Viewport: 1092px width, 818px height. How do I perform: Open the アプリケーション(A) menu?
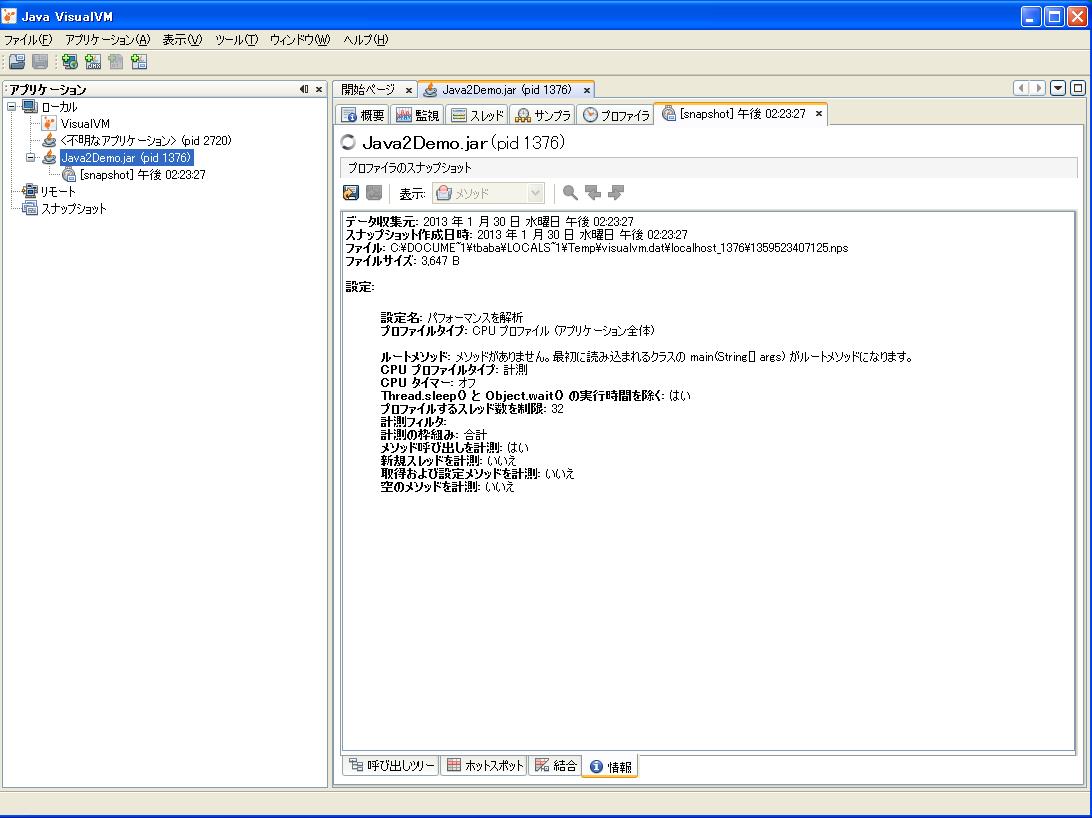pos(107,40)
